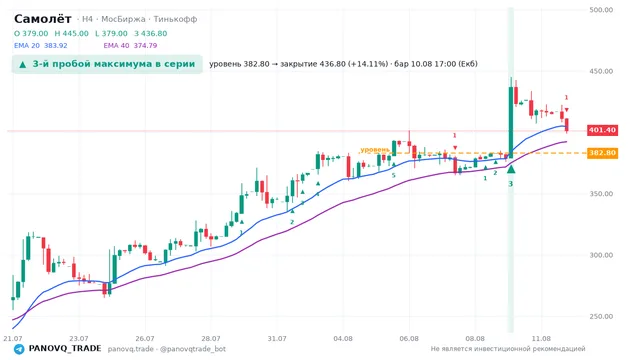Click the H 445.00 high value
The image size is (640, 360).
coord(71,33)
